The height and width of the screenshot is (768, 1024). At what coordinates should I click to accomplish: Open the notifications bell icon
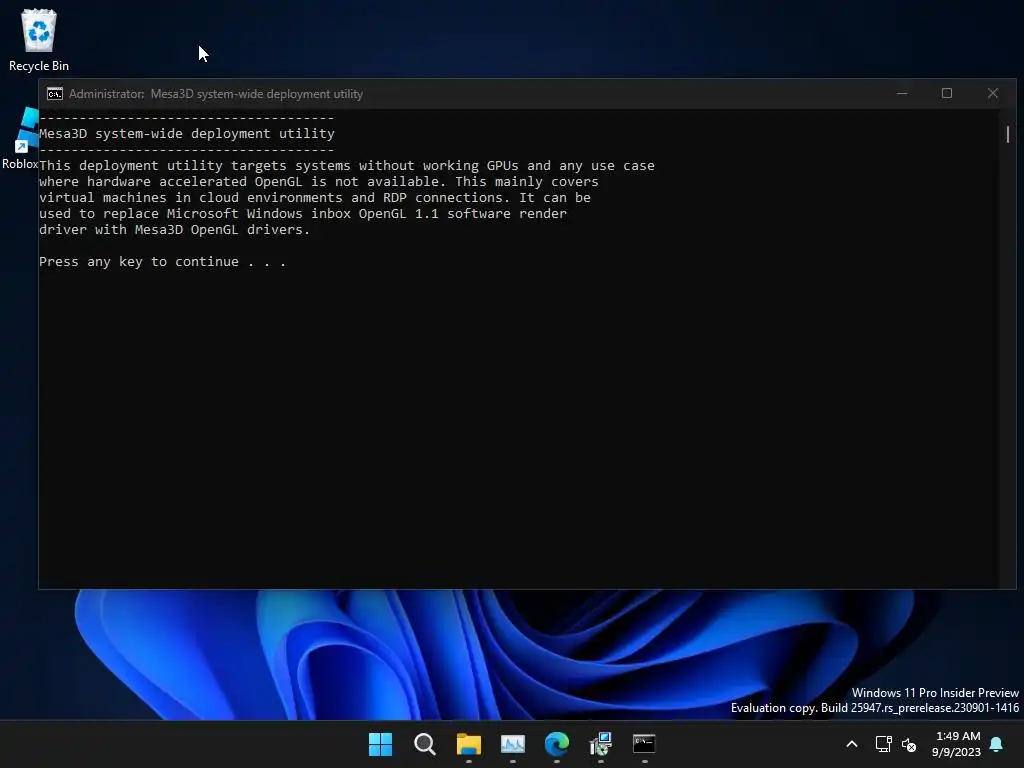(997, 744)
